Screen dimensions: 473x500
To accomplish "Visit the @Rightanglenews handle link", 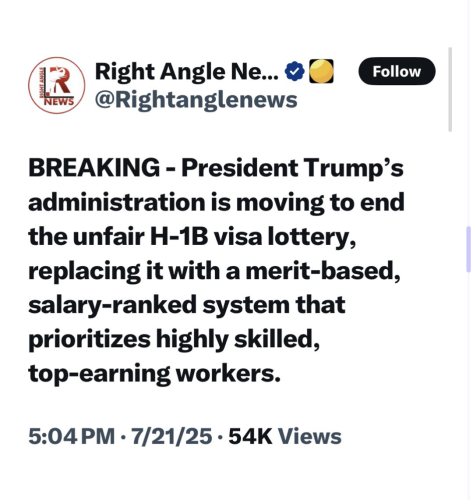I will [x=196, y=100].
